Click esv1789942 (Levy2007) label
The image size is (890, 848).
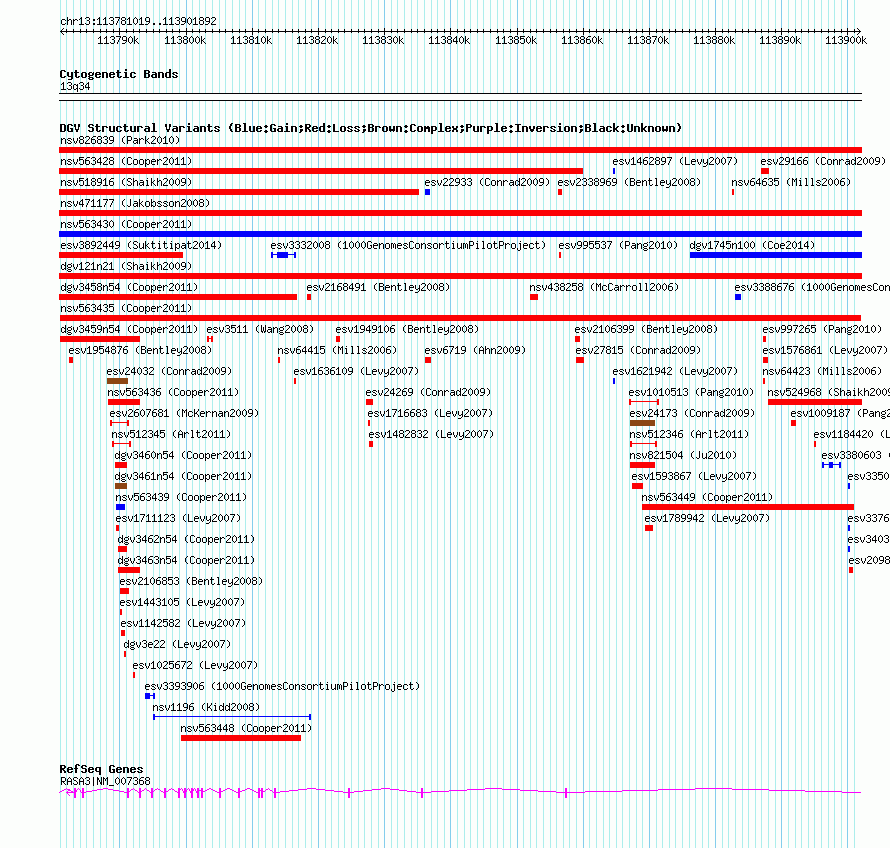[707, 518]
